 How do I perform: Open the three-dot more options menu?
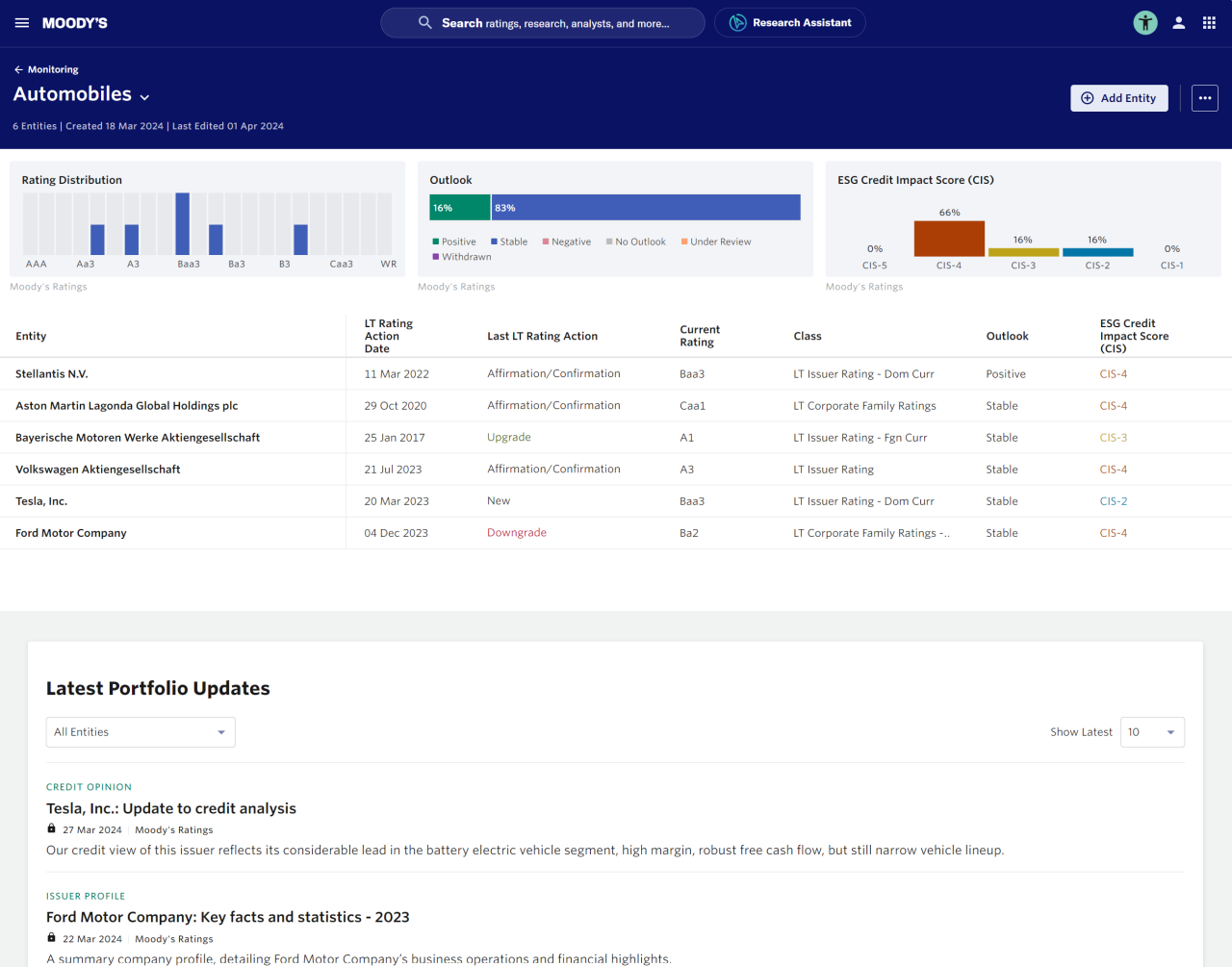click(1204, 98)
